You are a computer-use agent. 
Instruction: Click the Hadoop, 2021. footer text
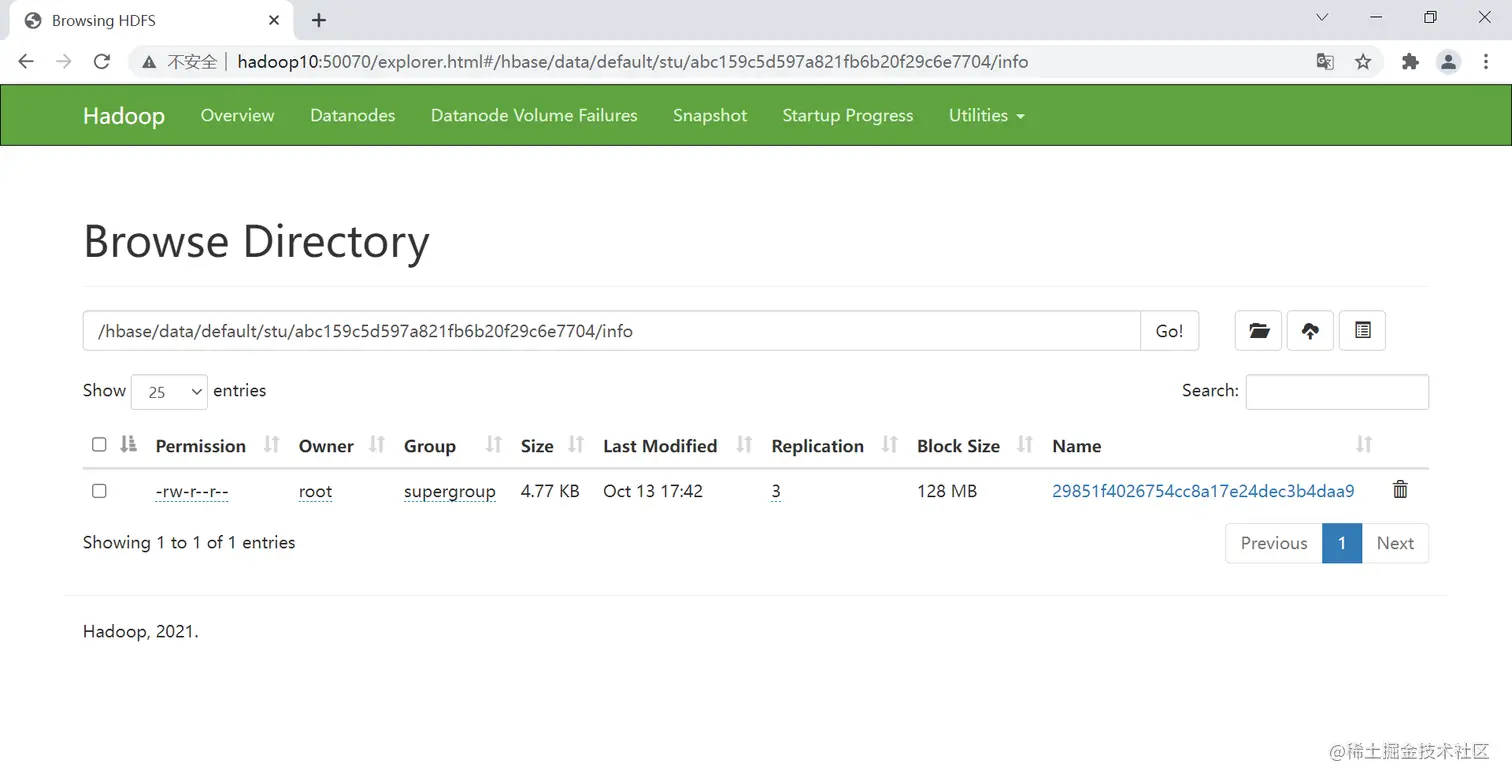(141, 632)
